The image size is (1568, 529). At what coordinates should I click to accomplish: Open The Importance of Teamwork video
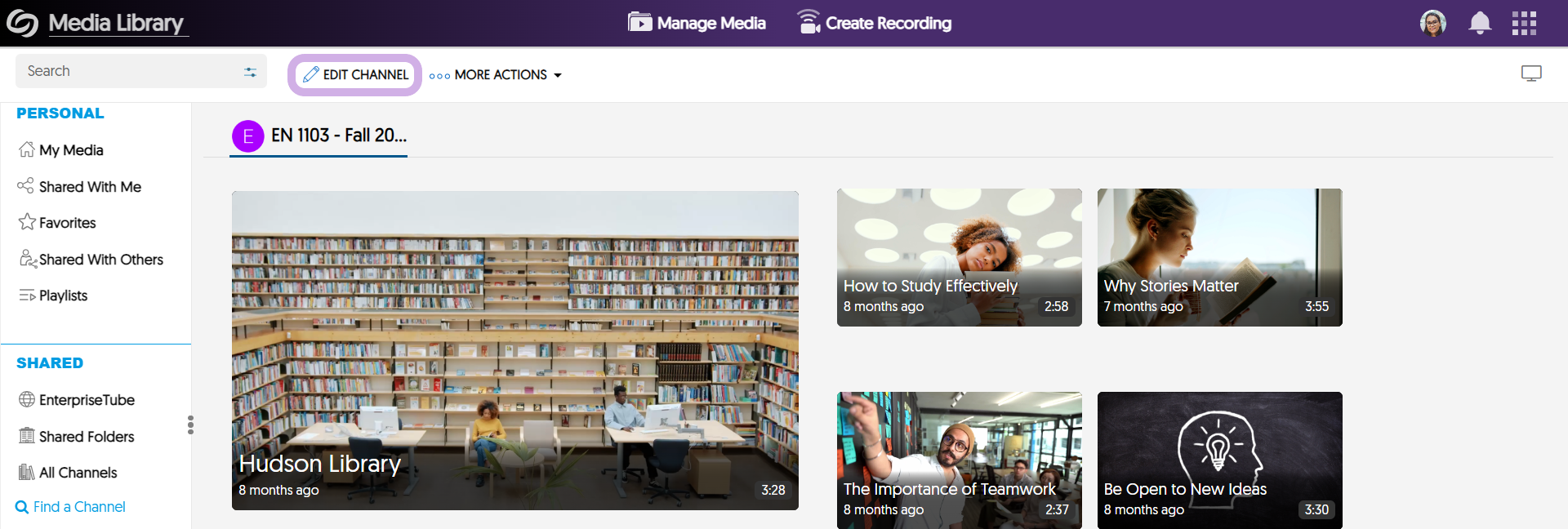coord(960,460)
